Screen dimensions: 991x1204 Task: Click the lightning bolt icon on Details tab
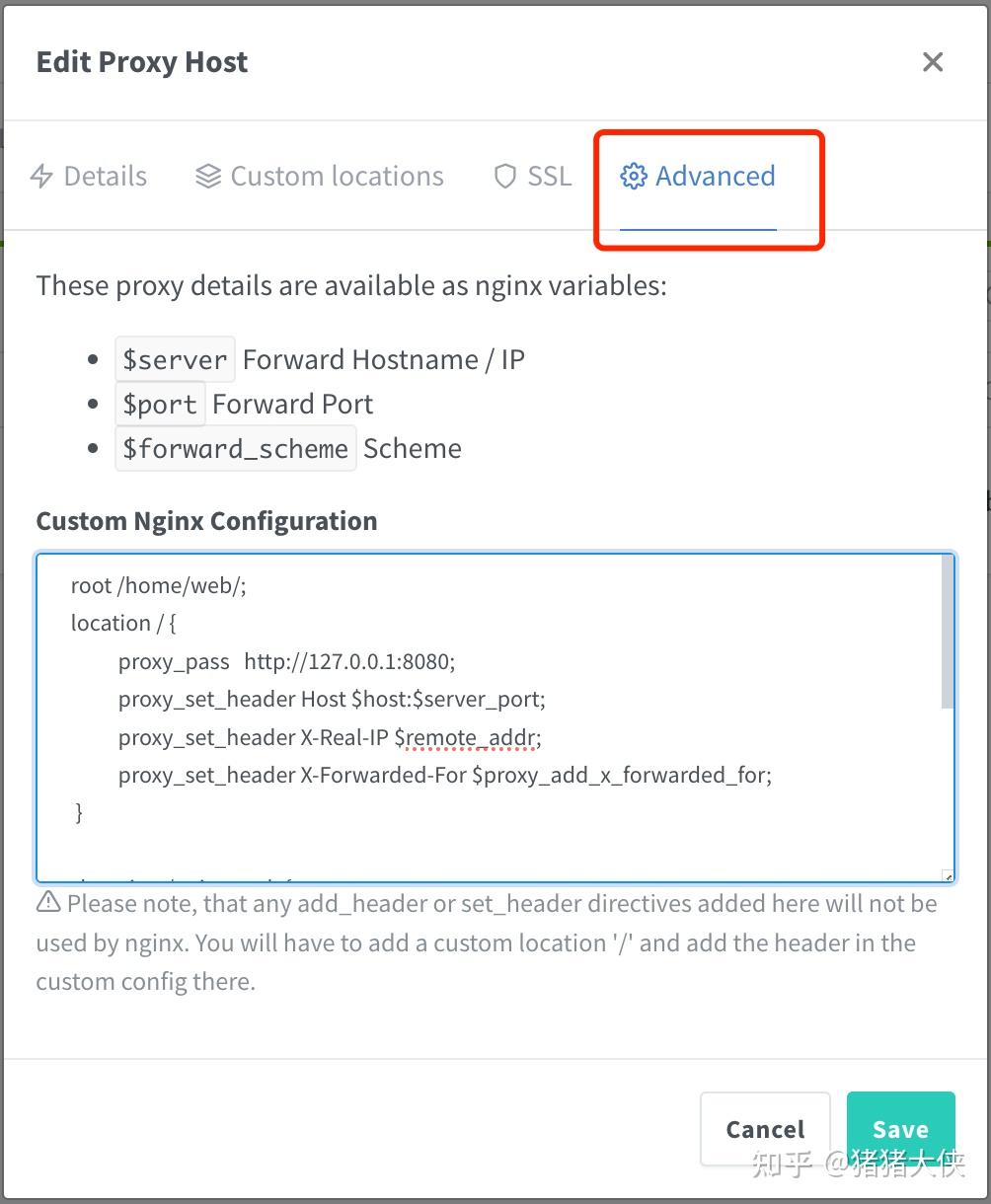point(41,176)
